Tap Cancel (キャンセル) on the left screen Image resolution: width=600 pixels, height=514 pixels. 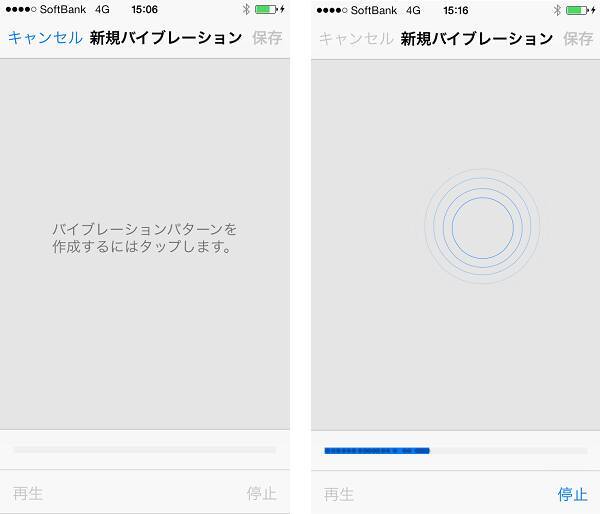(x=45, y=38)
